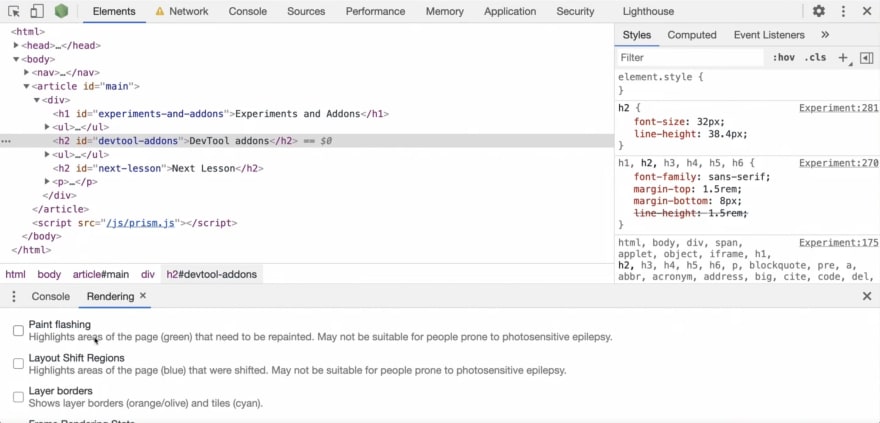Click the margin-top 1.5rem declaration
Image resolution: width=880 pixels, height=423 pixels.
[x=688, y=189]
